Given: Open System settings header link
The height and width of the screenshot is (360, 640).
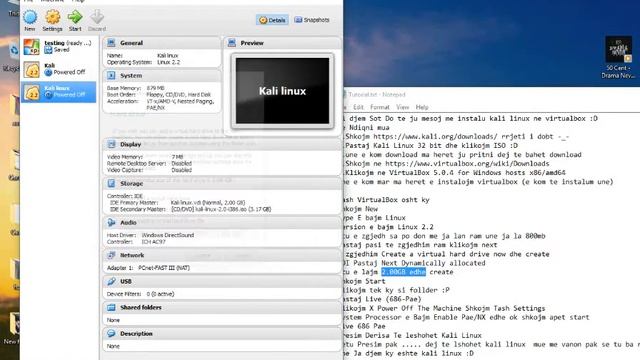Looking at the screenshot, I should coord(131,76).
